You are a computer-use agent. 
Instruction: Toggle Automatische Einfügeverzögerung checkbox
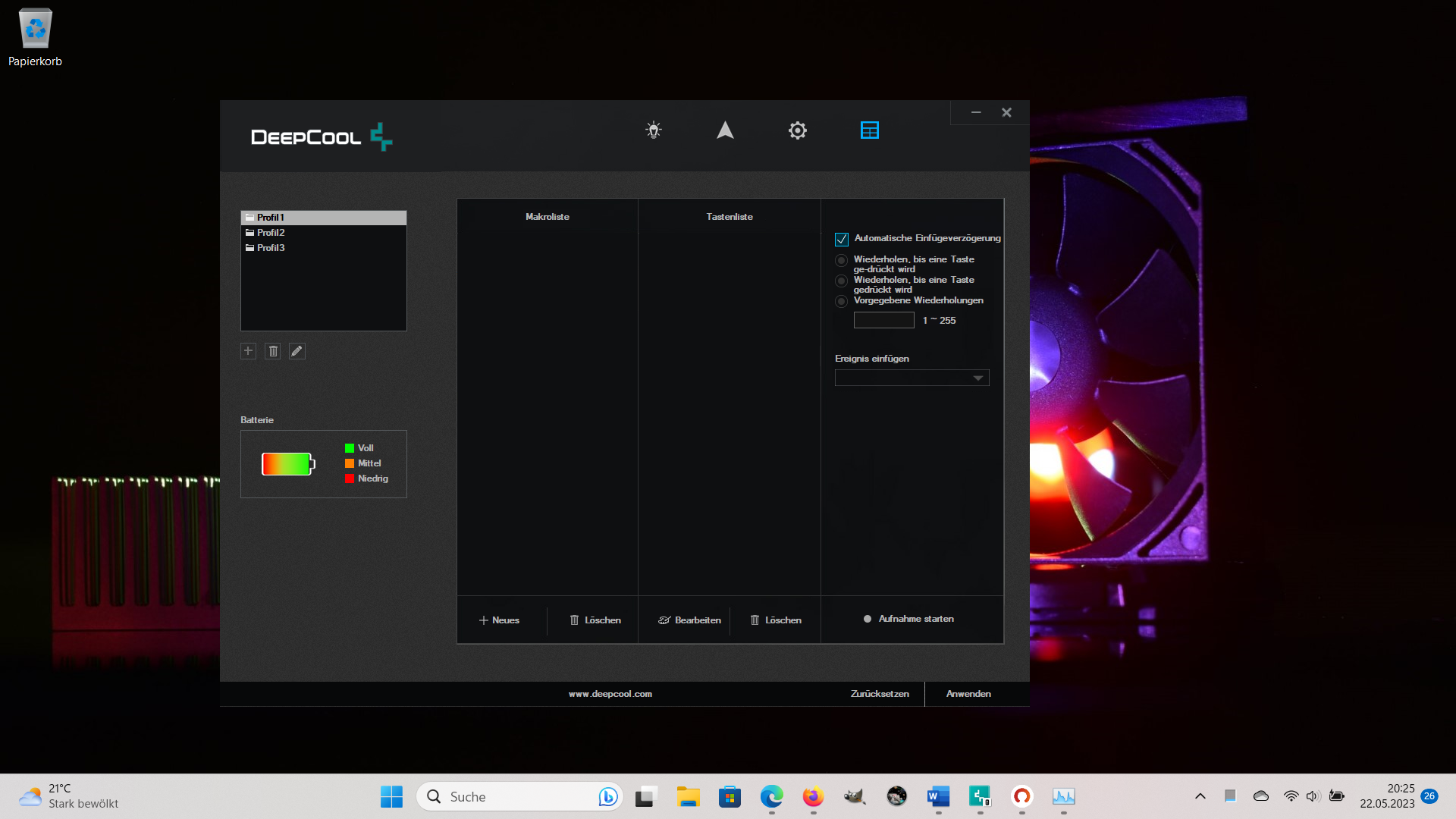click(842, 240)
